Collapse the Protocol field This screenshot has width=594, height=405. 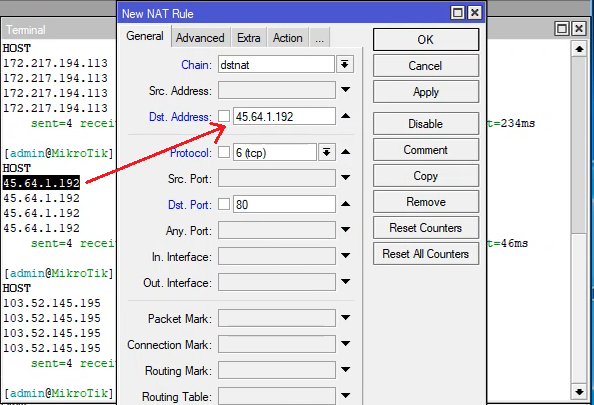click(x=345, y=152)
